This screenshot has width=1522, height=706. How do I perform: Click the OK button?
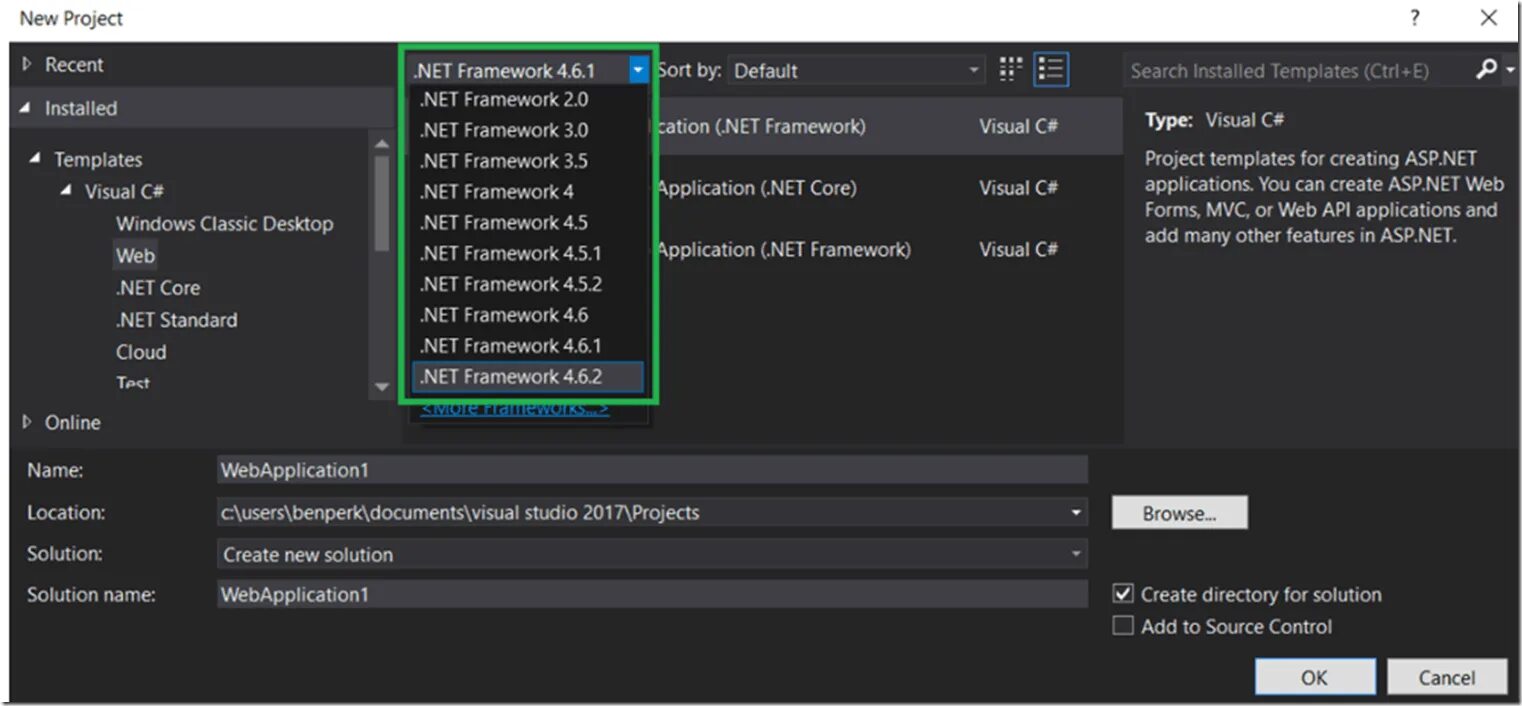coord(1315,677)
